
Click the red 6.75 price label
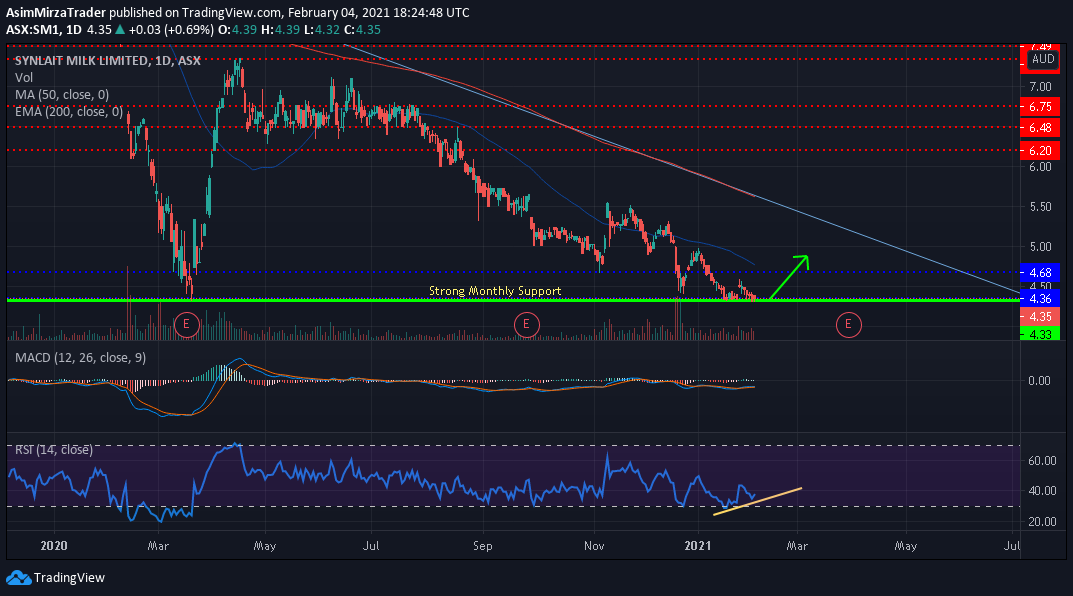click(x=1039, y=107)
